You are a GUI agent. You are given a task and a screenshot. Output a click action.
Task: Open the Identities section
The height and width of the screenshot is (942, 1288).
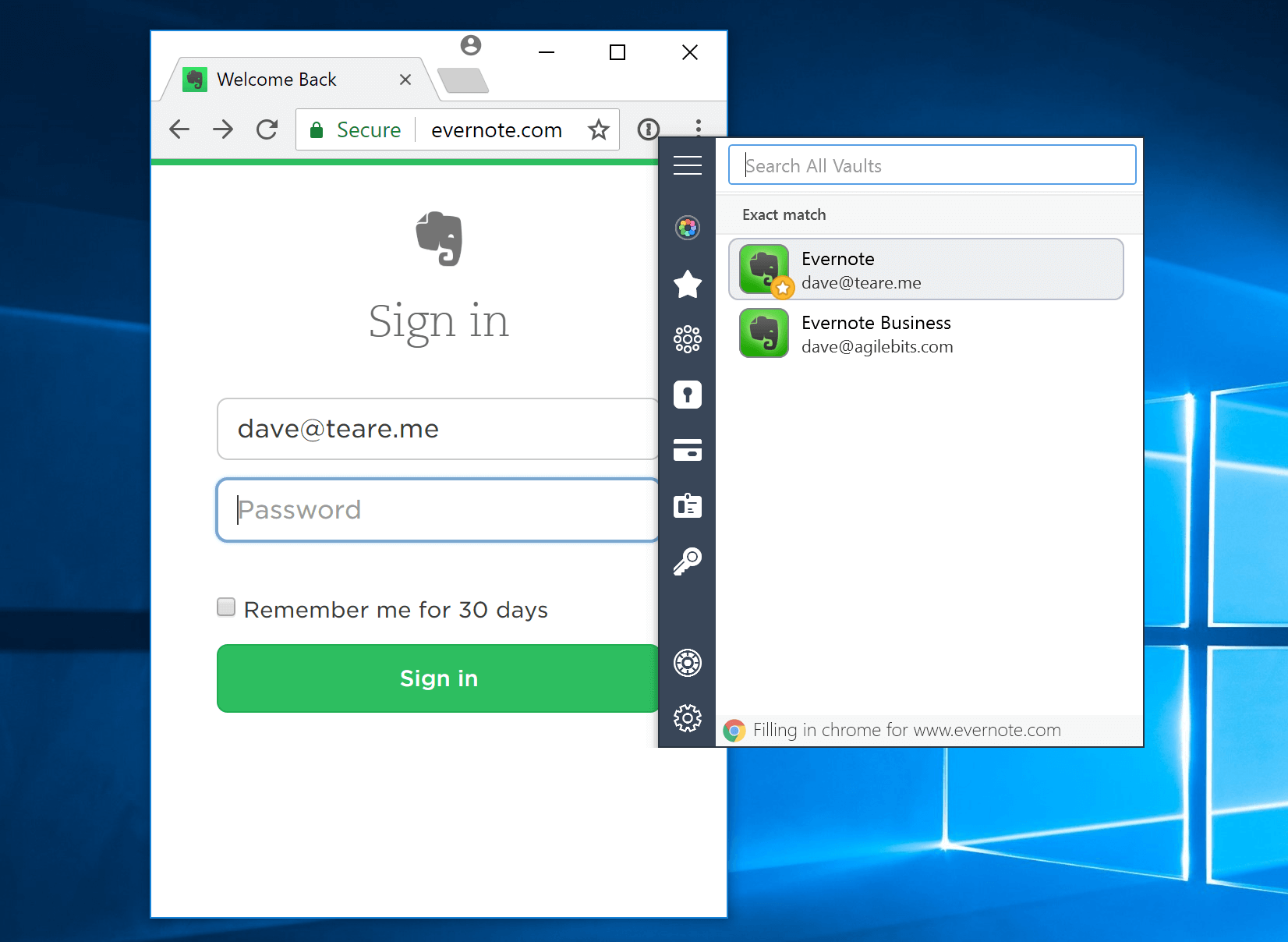point(687,507)
